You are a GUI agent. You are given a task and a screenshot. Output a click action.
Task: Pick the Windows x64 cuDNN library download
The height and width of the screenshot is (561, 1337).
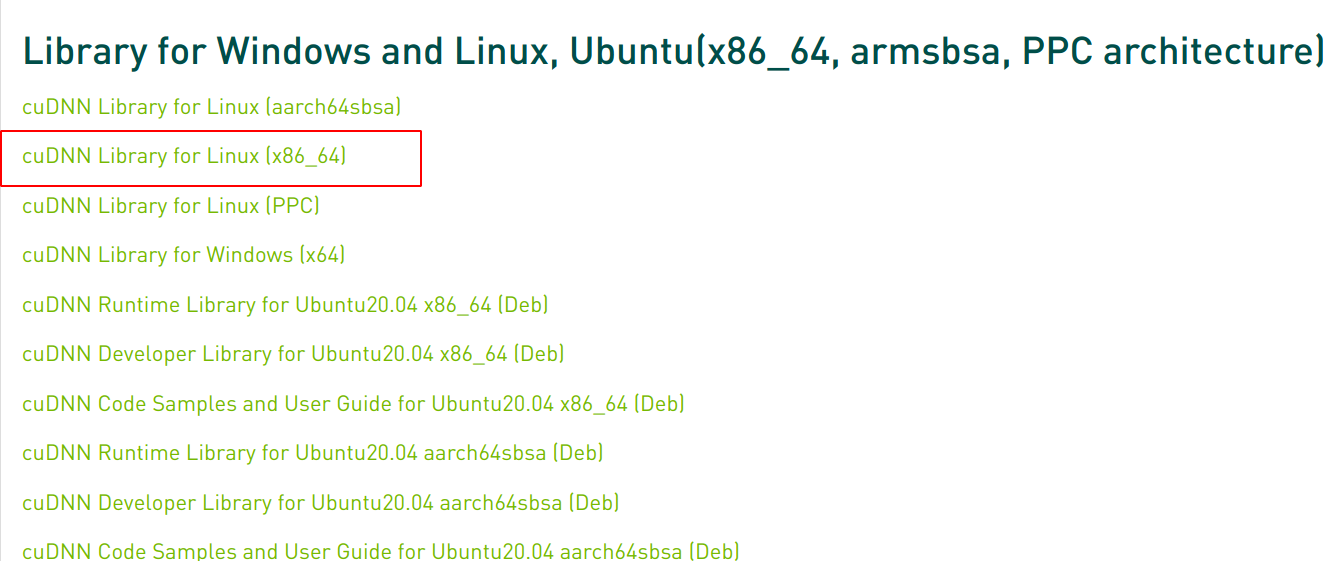coord(183,255)
